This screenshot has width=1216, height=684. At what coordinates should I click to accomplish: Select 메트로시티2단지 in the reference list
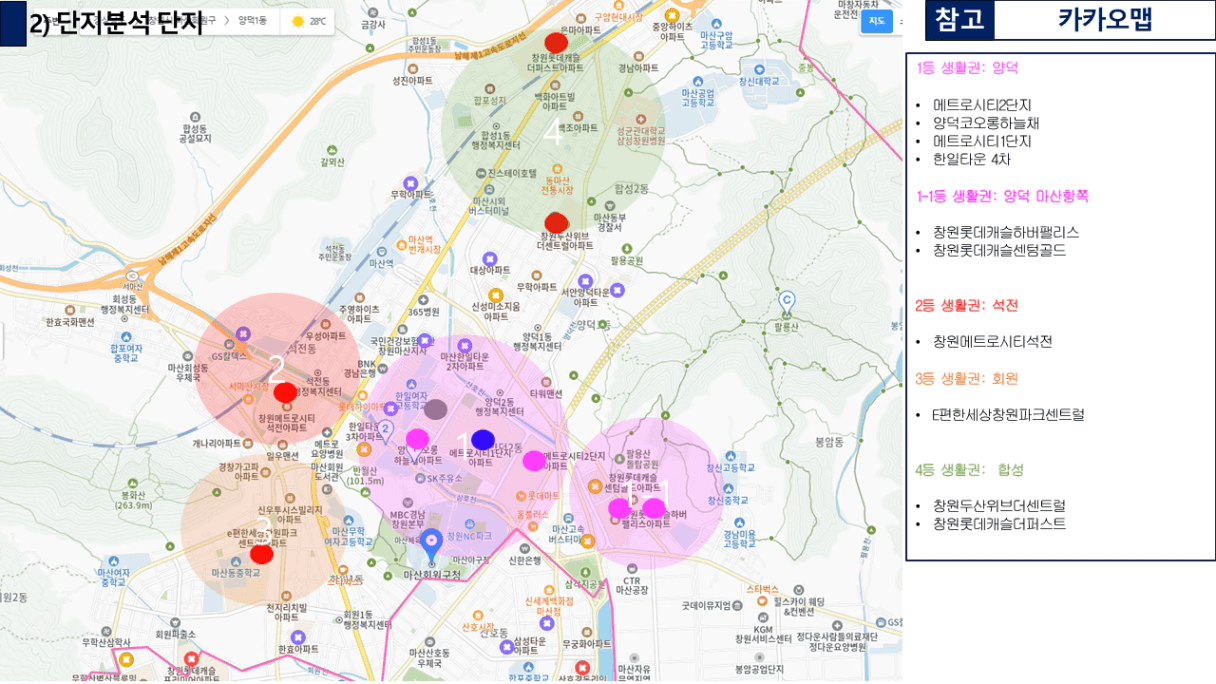click(x=982, y=105)
